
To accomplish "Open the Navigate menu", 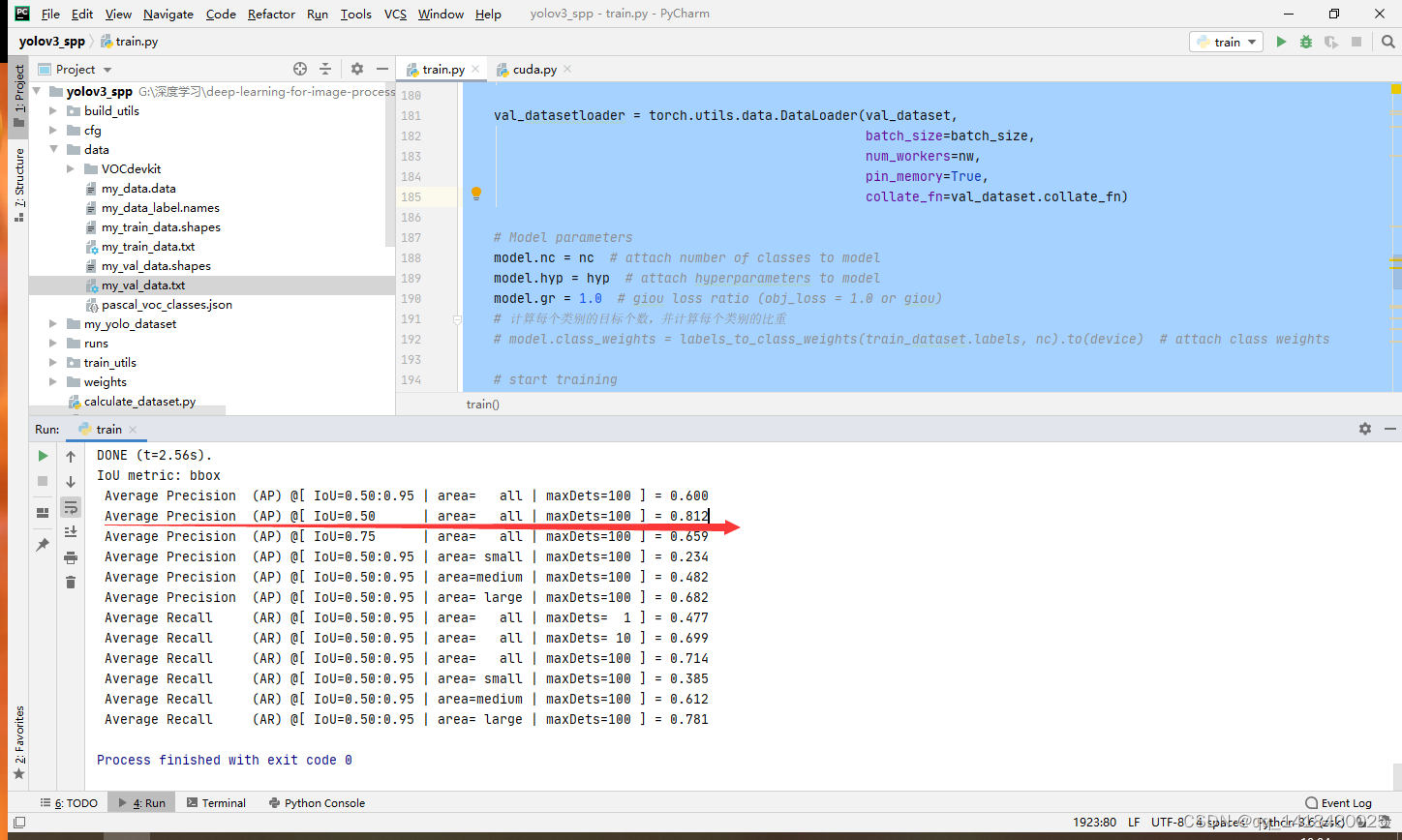I will pyautogui.click(x=168, y=14).
